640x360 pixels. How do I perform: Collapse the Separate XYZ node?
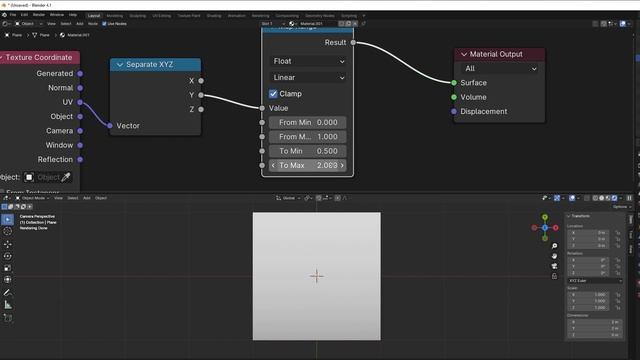[x=120, y=64]
